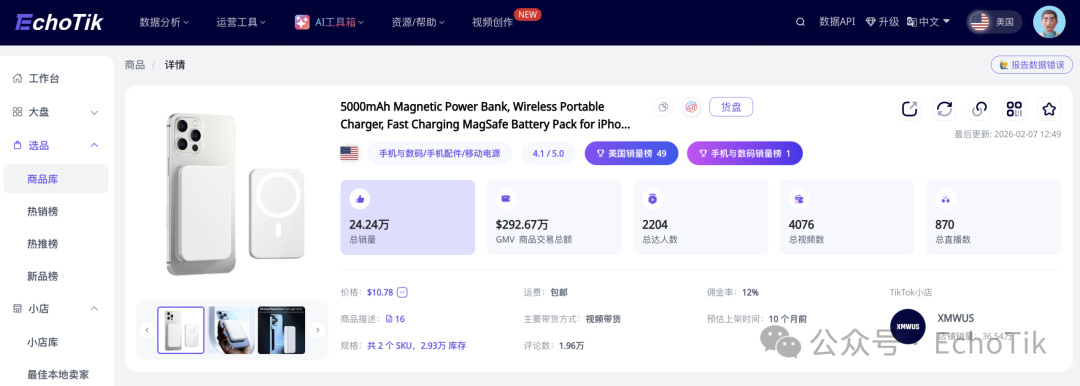
Task: Select the first white power bank thumbnail
Action: pyautogui.click(x=181, y=330)
